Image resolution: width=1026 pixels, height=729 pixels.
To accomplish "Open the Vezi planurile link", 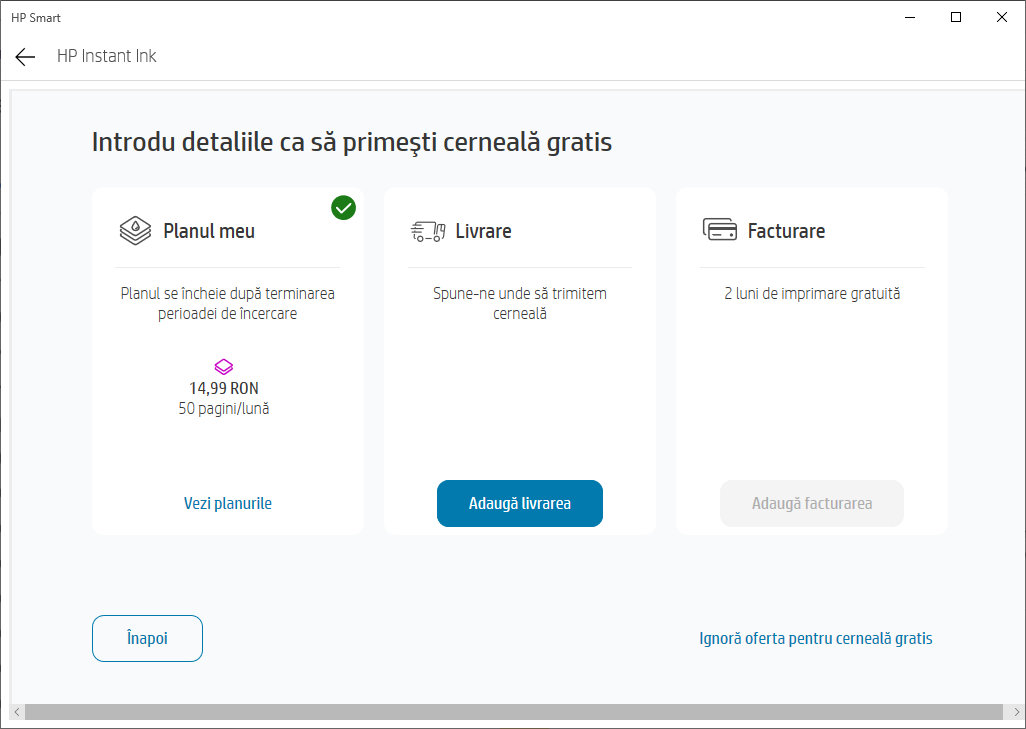I will pyautogui.click(x=228, y=503).
